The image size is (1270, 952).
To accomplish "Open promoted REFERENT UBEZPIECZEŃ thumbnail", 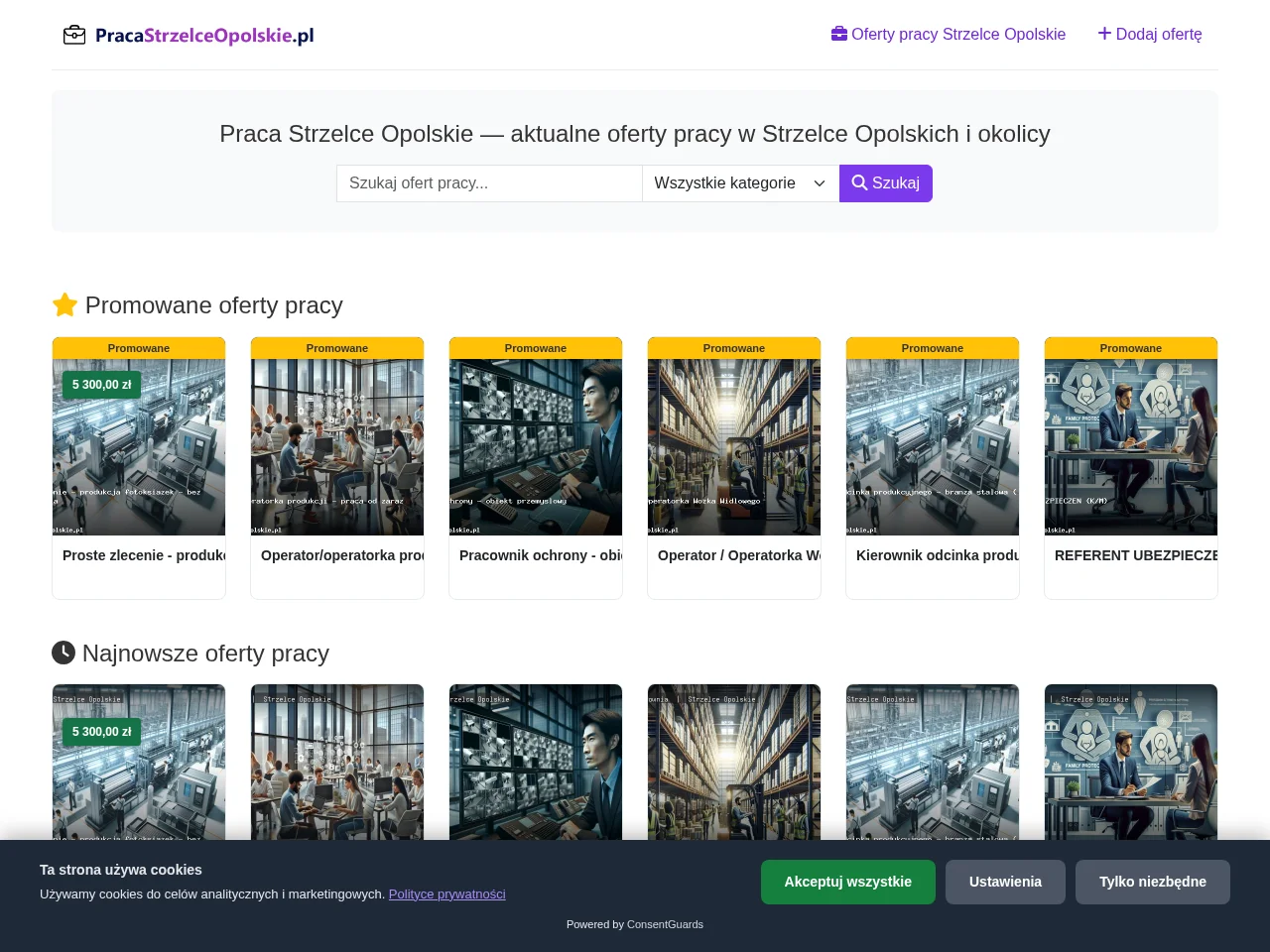I will tap(1131, 447).
